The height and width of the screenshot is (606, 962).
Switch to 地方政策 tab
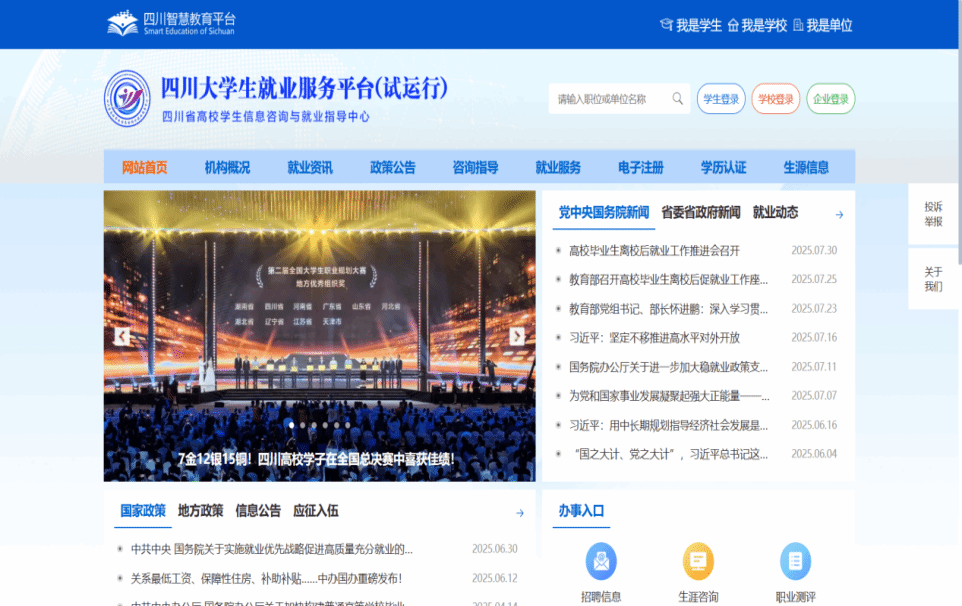click(x=201, y=510)
